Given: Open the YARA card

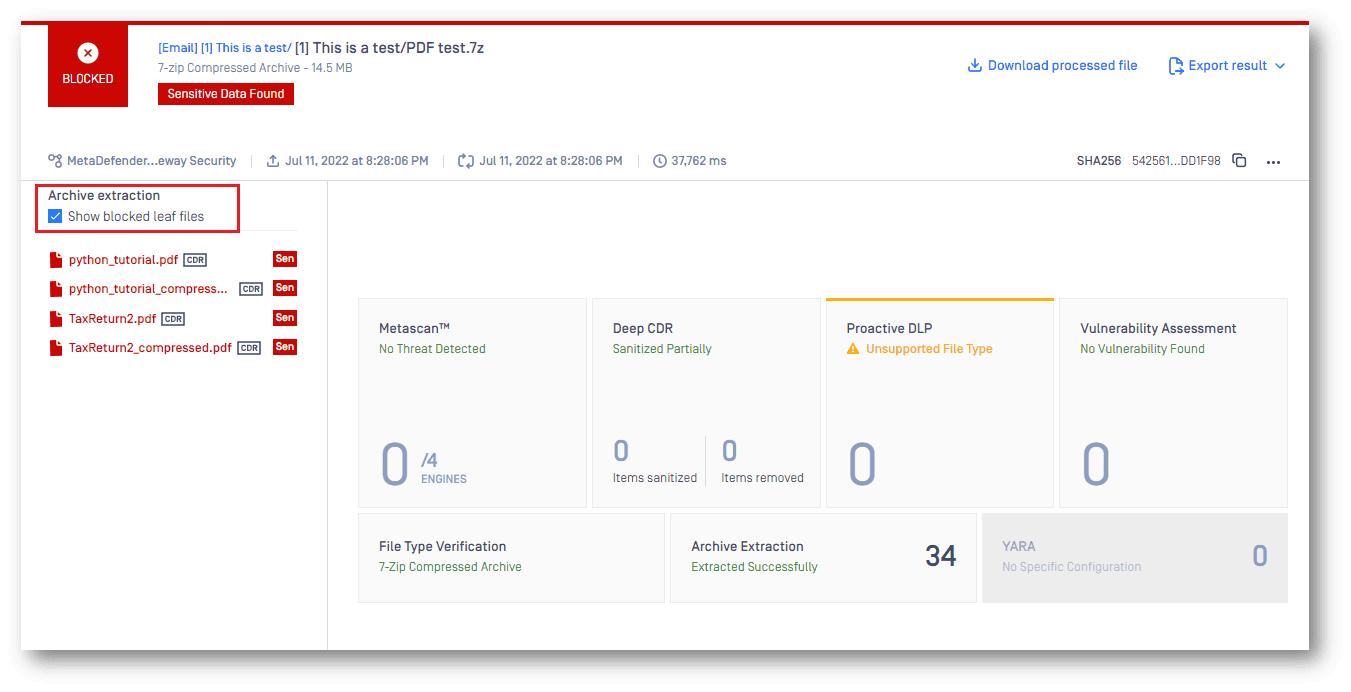Looking at the screenshot, I should [1135, 558].
